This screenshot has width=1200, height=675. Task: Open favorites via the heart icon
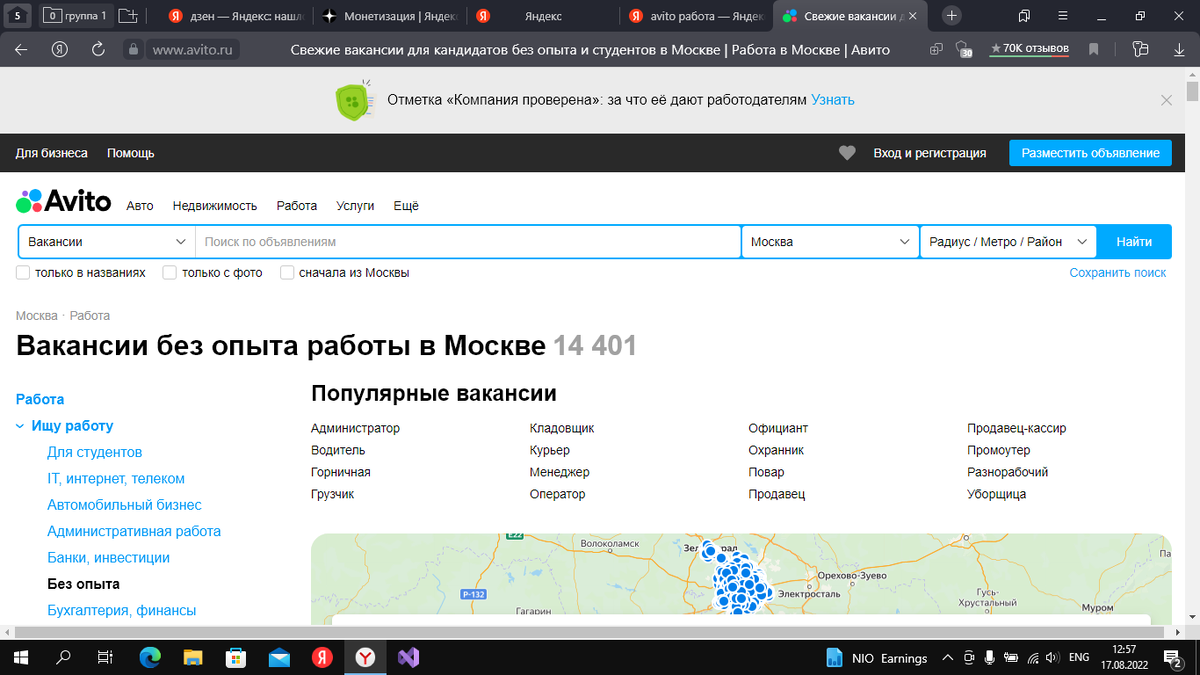[x=847, y=153]
